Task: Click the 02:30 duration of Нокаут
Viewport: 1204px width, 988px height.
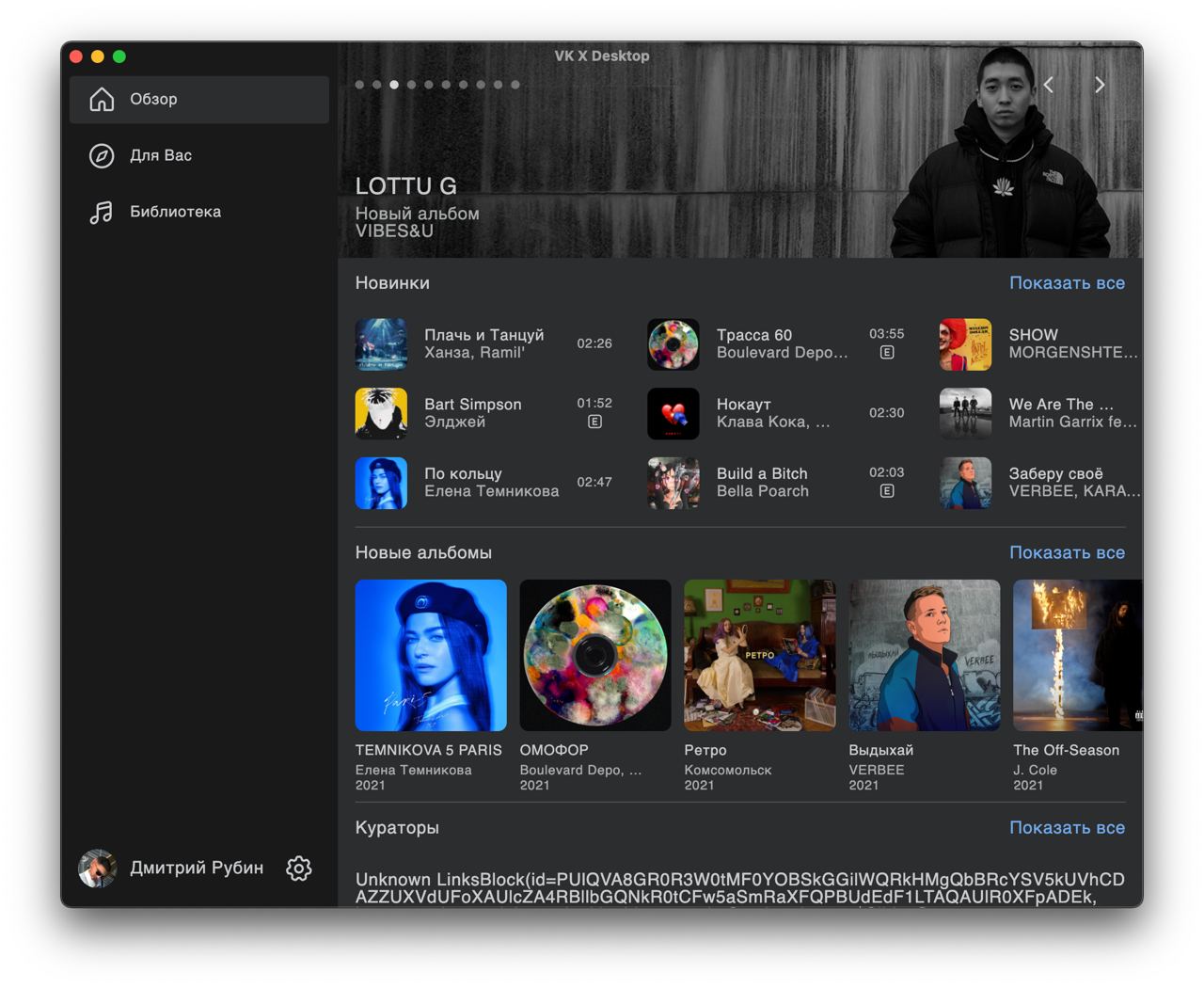Action: (887, 413)
